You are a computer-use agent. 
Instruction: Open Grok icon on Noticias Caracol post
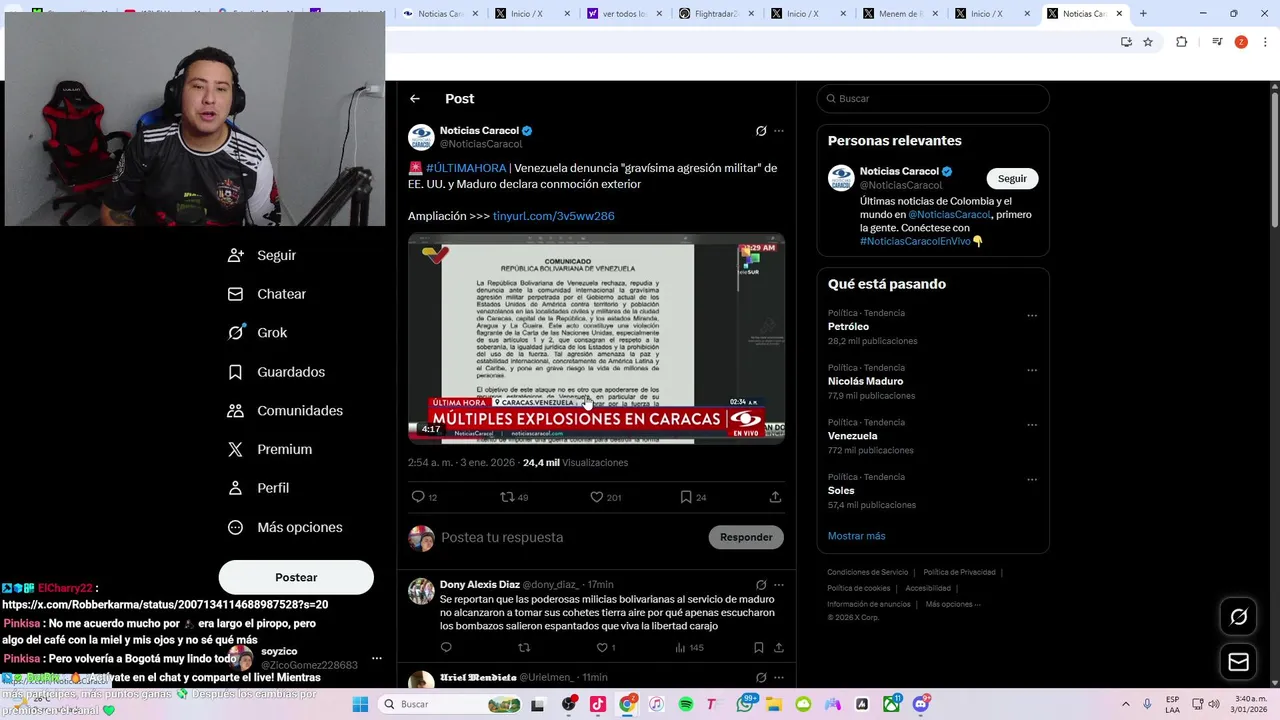(761, 131)
